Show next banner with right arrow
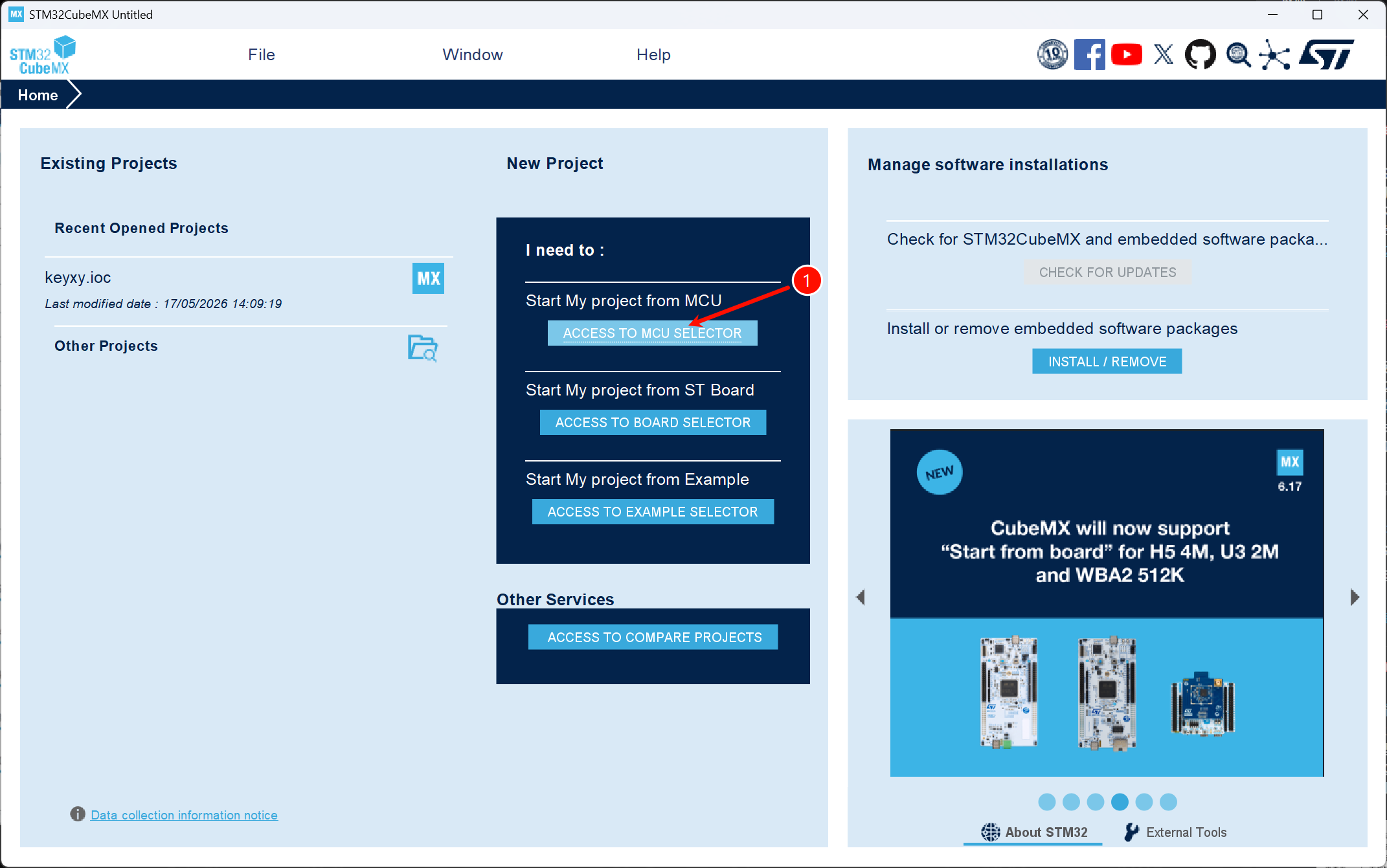Viewport: 1387px width, 868px height. (x=1355, y=597)
